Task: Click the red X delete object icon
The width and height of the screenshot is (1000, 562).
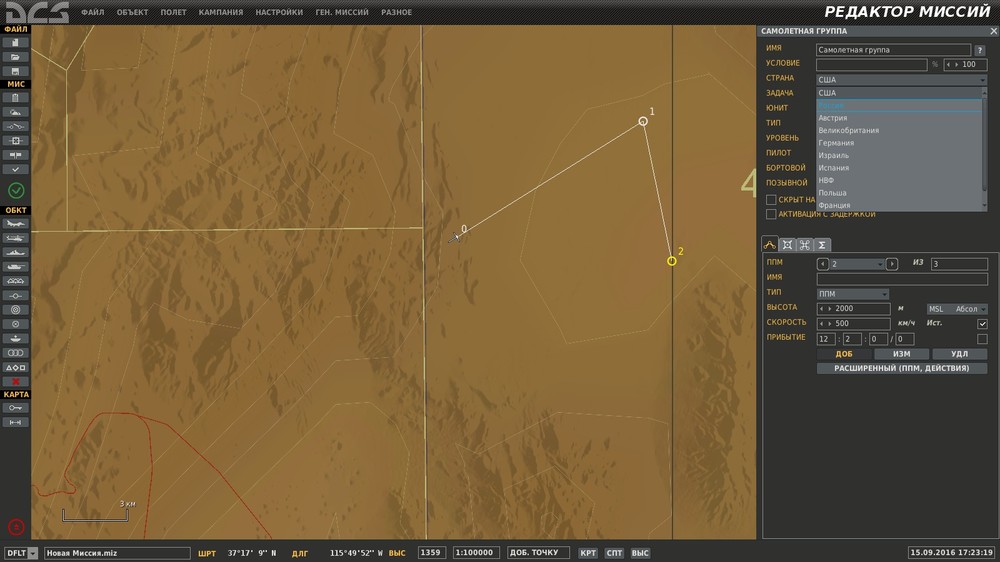Action: pyautogui.click(x=15, y=381)
